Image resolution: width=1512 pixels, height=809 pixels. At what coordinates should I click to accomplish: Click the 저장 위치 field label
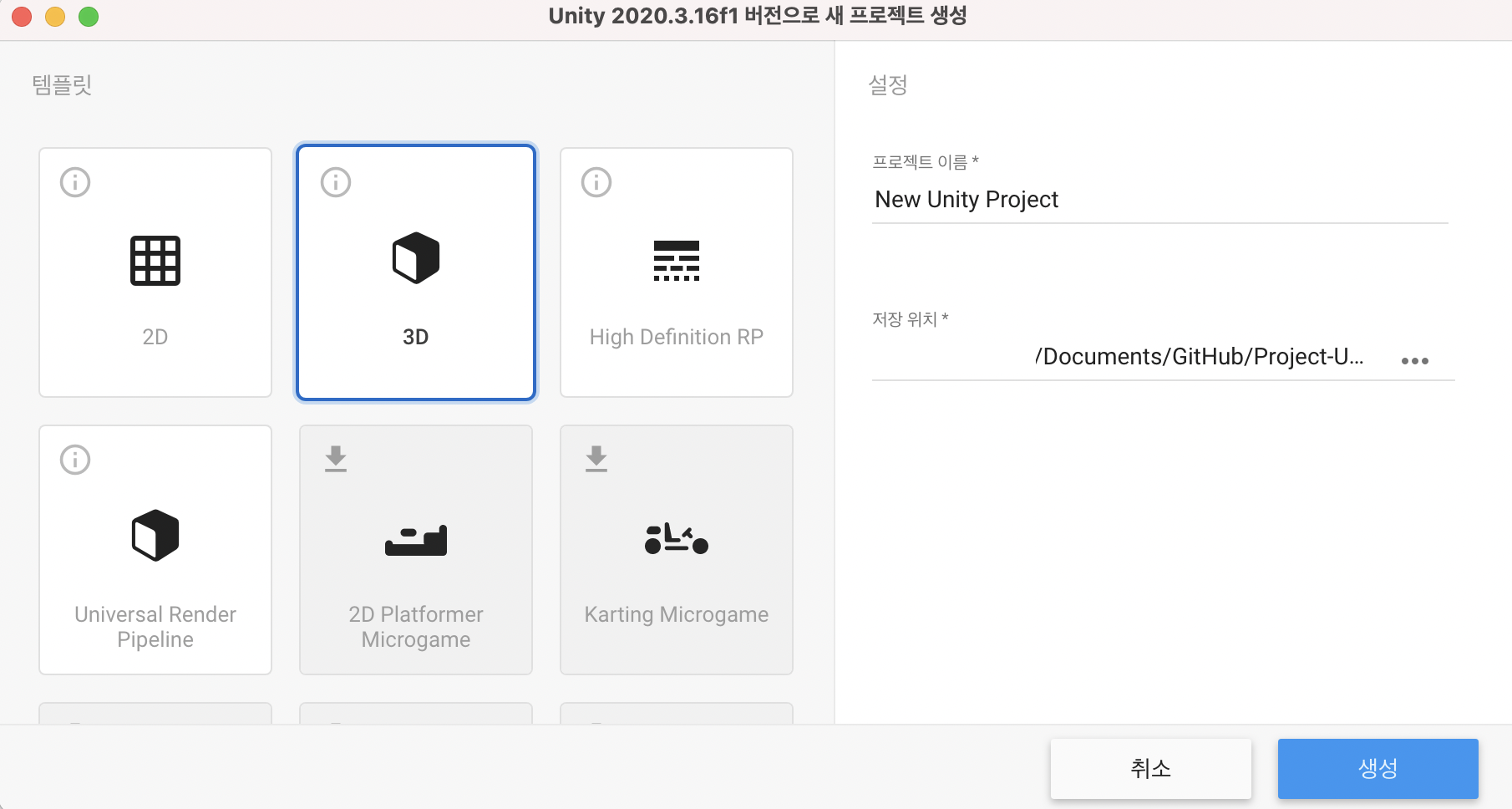click(911, 319)
